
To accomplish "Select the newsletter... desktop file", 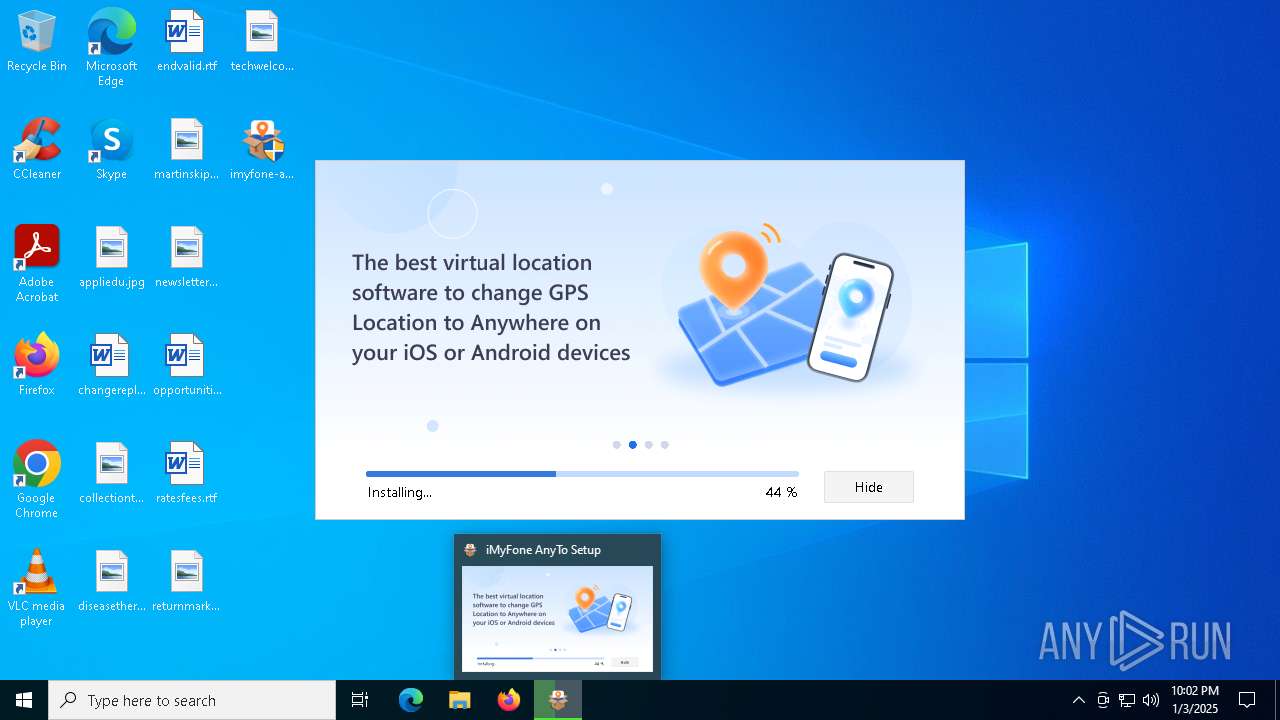I will (x=187, y=258).
